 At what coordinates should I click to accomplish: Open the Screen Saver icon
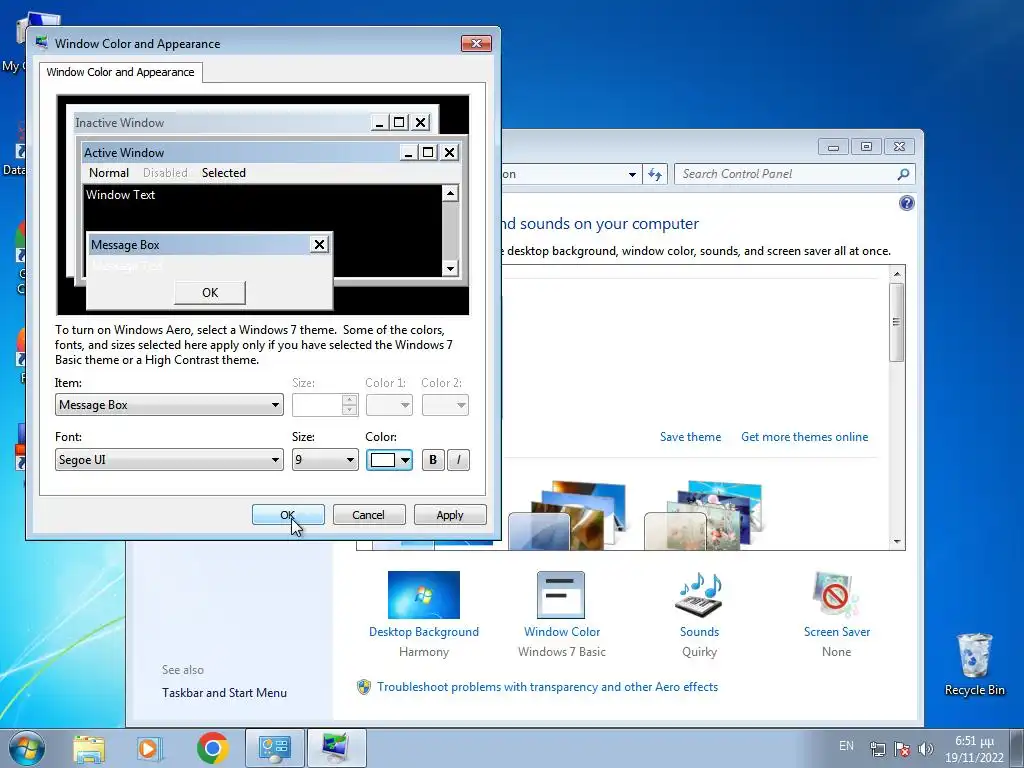(836, 595)
